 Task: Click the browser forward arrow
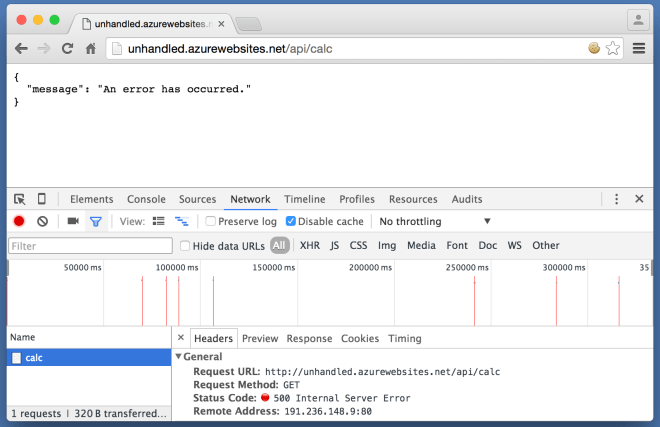pos(44,49)
